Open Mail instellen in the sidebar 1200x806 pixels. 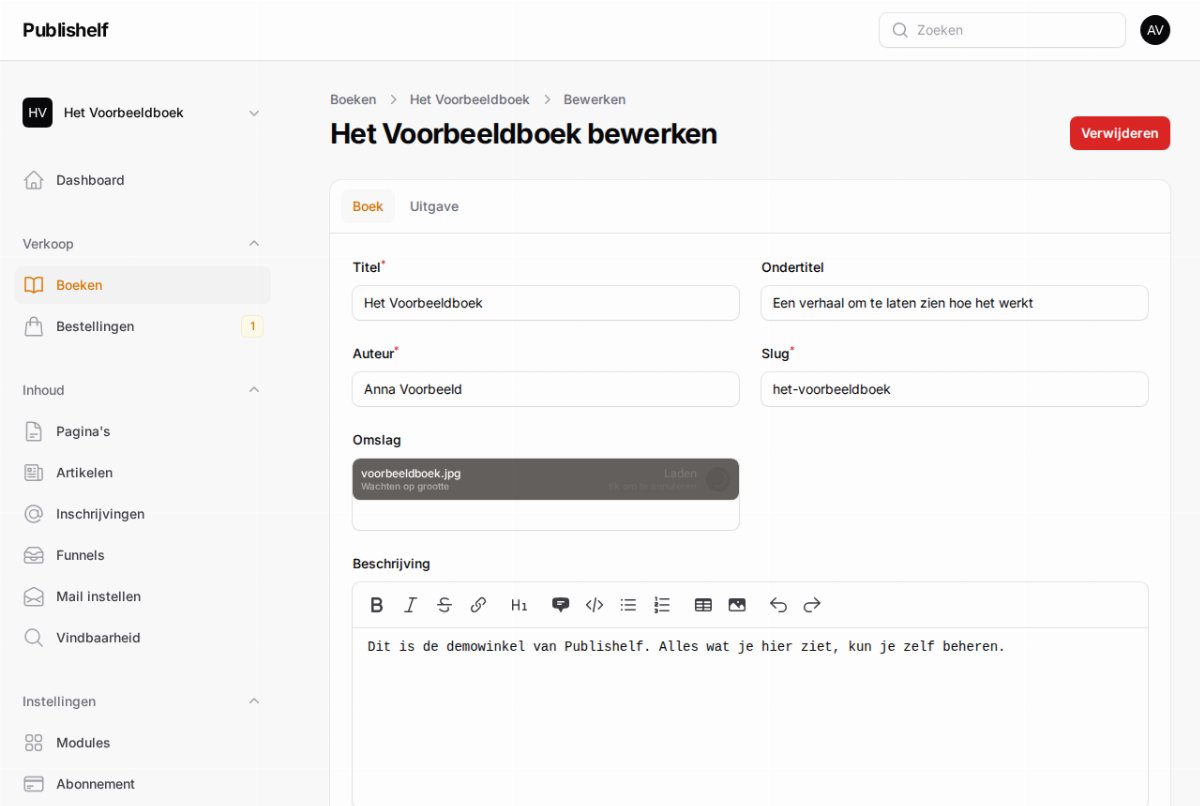[143, 596]
